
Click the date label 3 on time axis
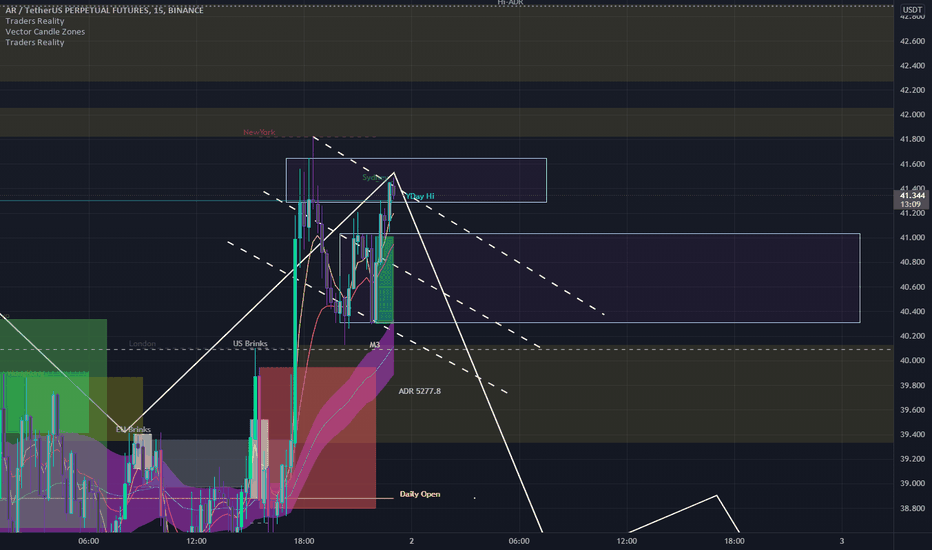click(842, 540)
